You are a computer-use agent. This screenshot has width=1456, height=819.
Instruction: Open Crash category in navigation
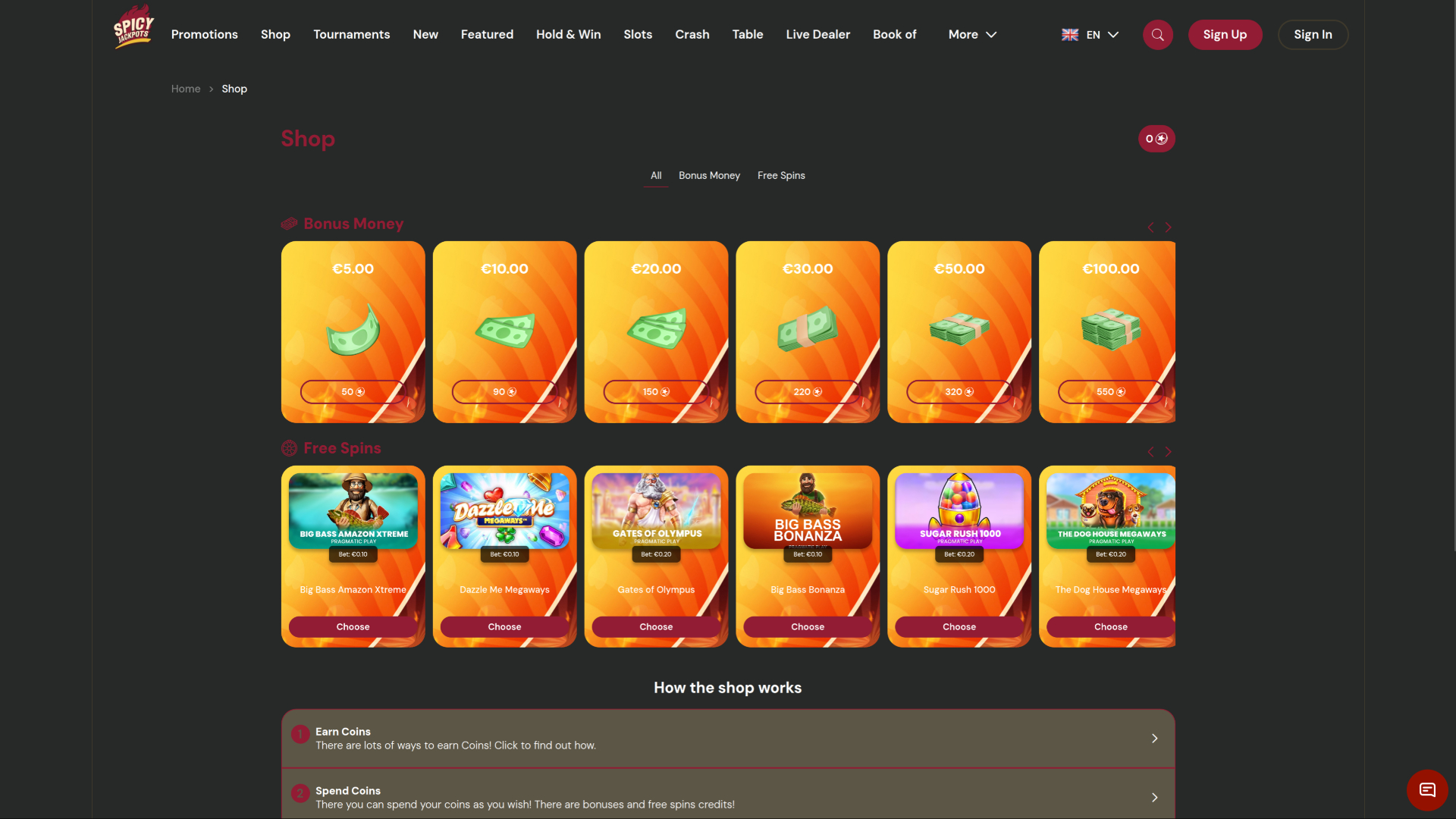click(692, 35)
